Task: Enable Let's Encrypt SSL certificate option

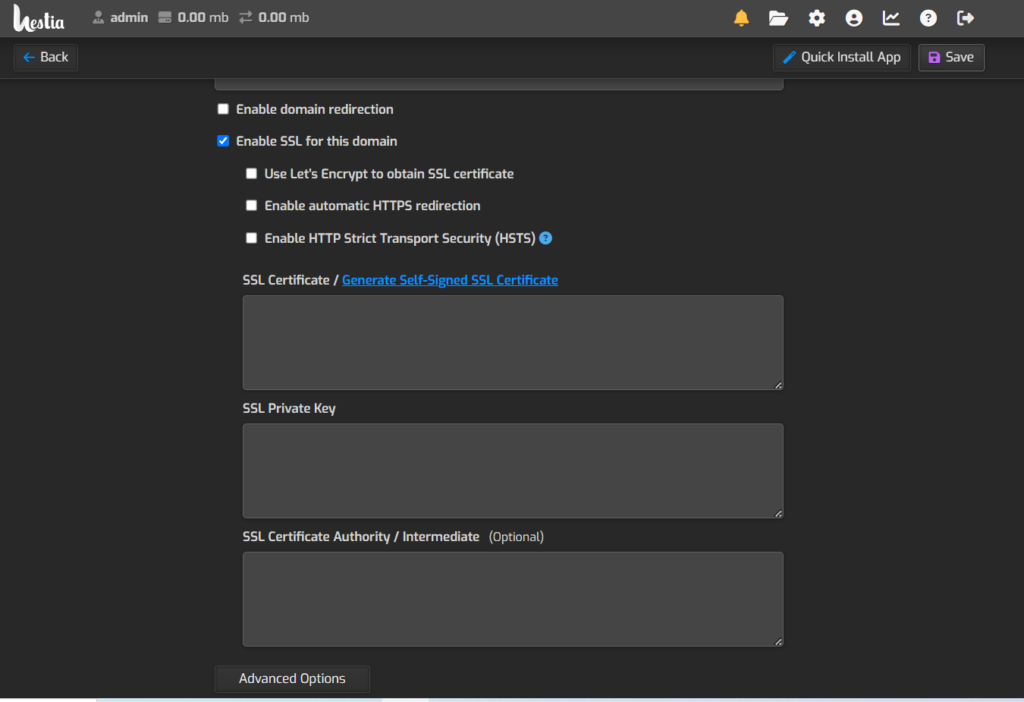Action: 251,174
